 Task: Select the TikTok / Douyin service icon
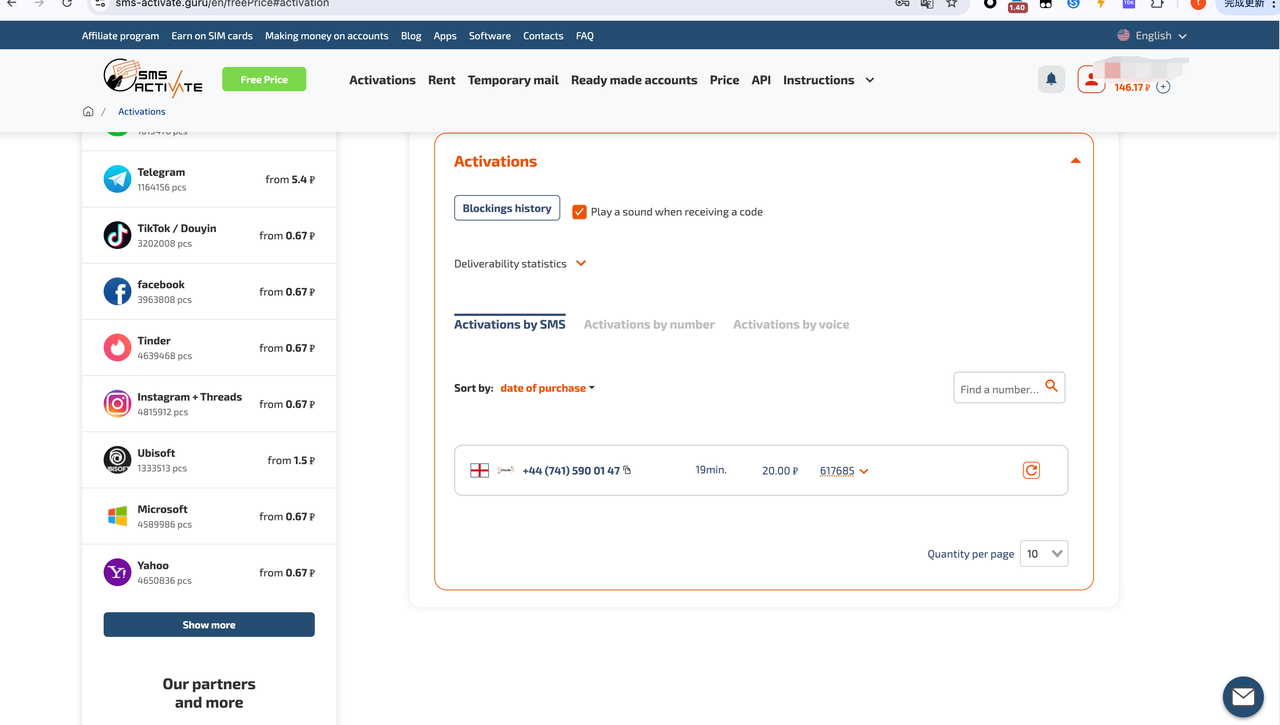click(x=117, y=235)
